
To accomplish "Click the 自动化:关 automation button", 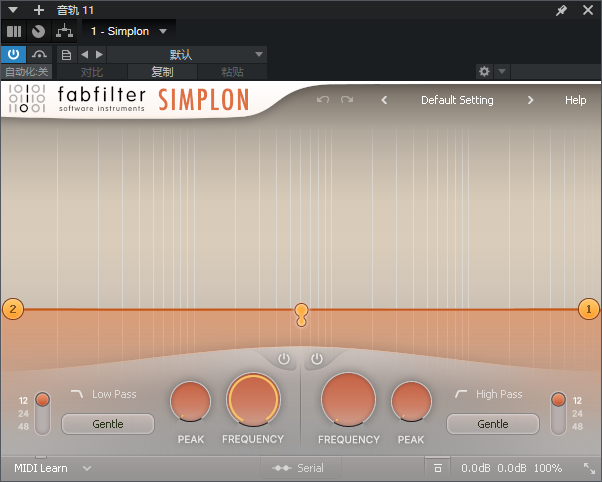I will tap(26, 72).
